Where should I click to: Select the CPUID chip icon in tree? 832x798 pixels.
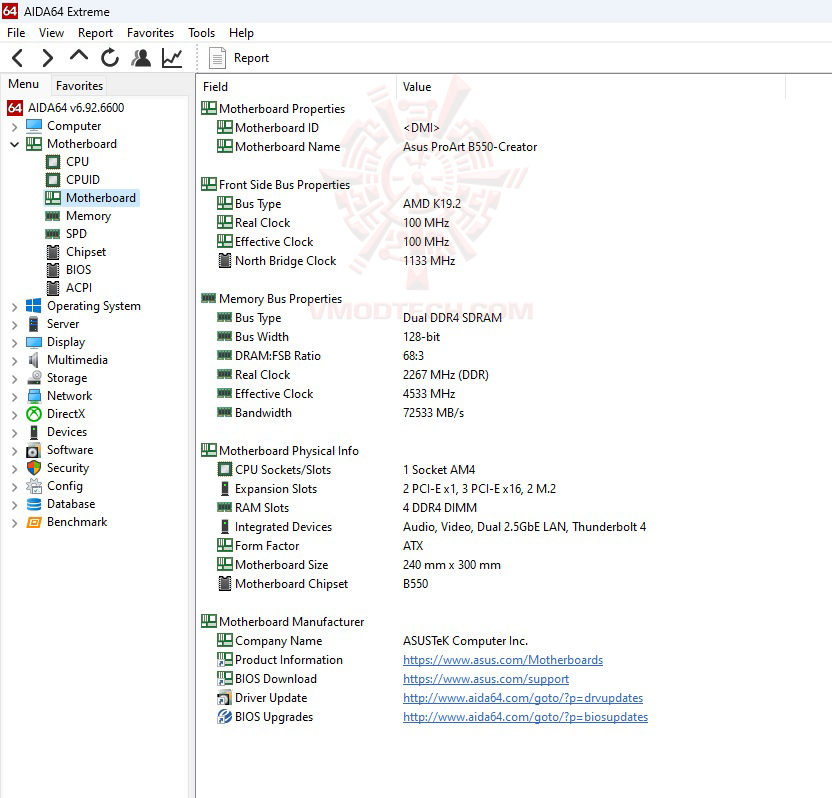point(53,180)
